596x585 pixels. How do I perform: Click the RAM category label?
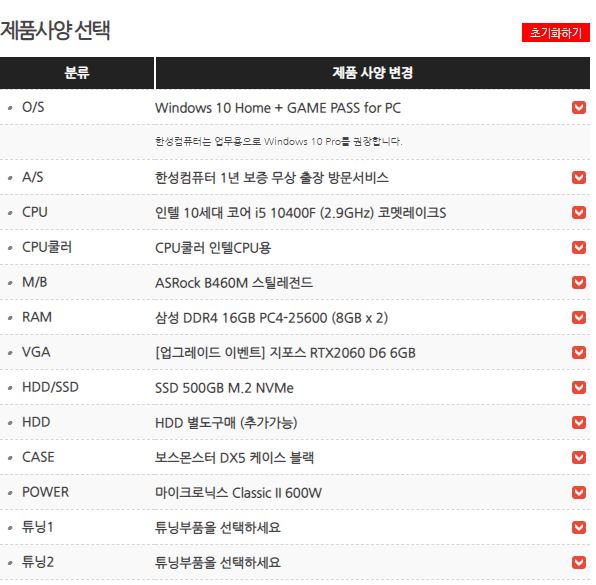(37, 317)
